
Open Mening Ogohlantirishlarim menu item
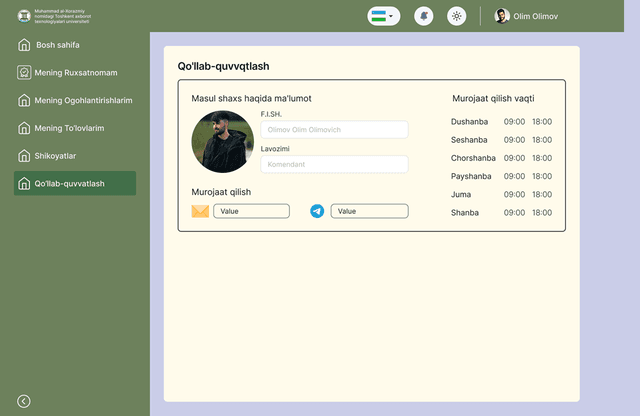point(83,101)
